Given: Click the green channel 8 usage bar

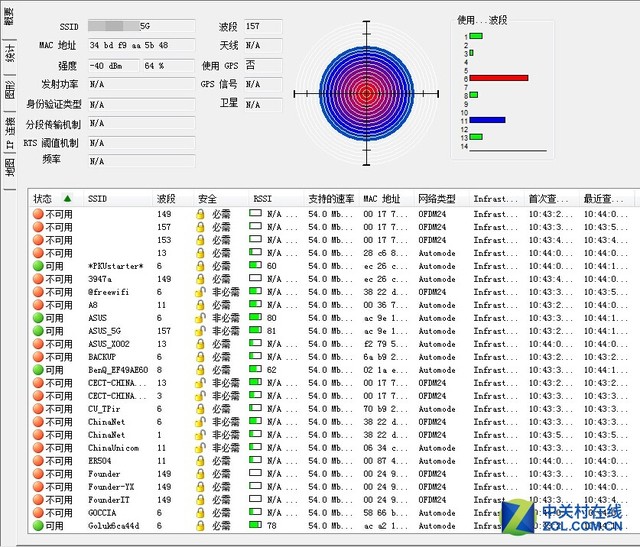Looking at the screenshot, I should pos(473,95).
